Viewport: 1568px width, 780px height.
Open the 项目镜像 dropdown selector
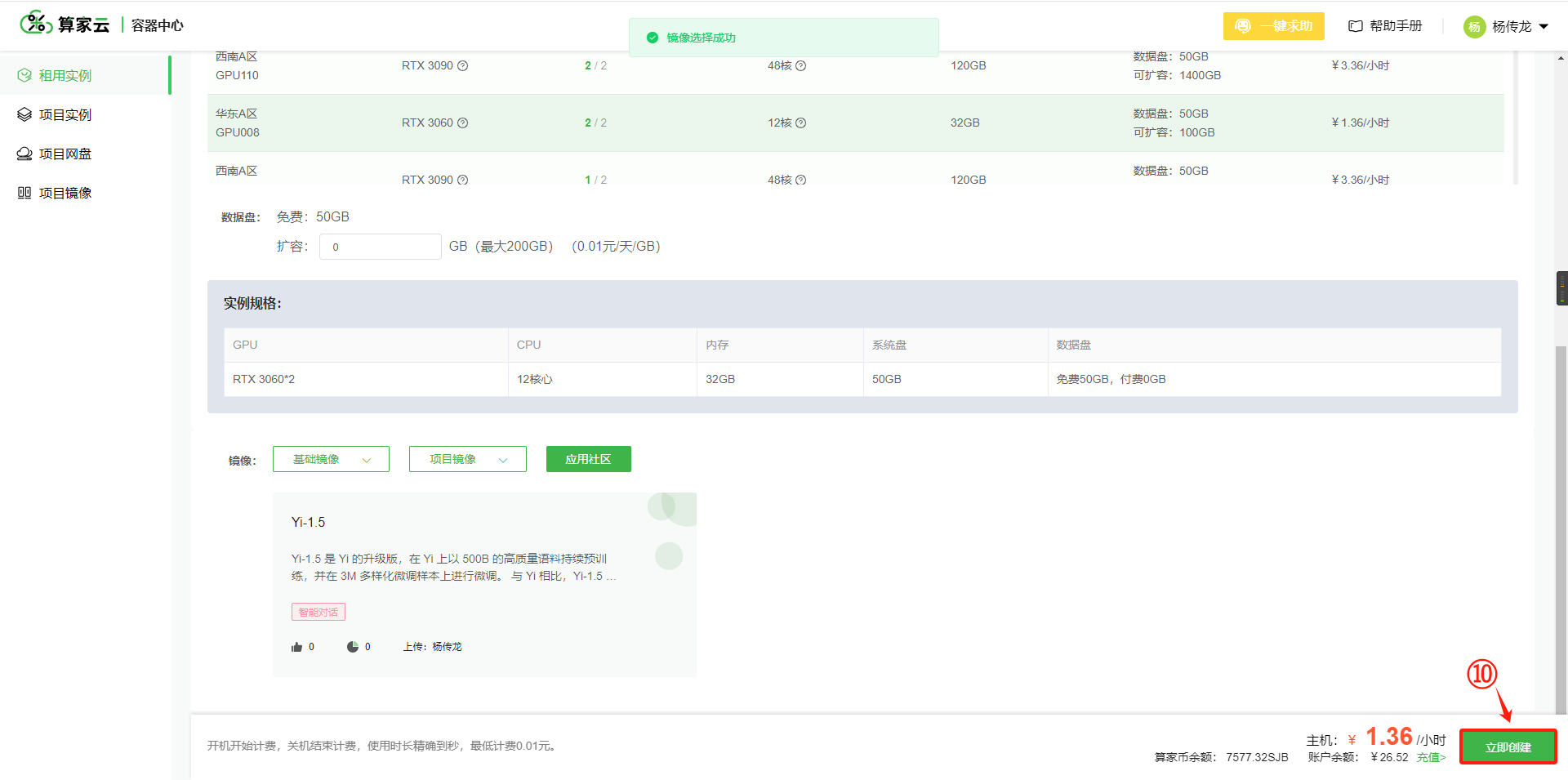point(467,459)
